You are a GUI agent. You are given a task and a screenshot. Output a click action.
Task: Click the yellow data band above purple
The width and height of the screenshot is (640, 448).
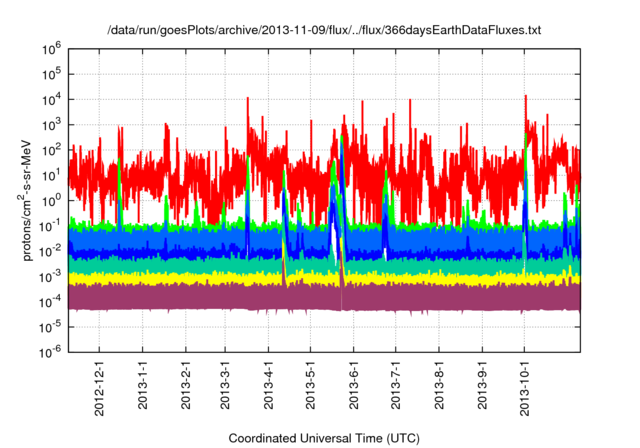click(x=324, y=279)
